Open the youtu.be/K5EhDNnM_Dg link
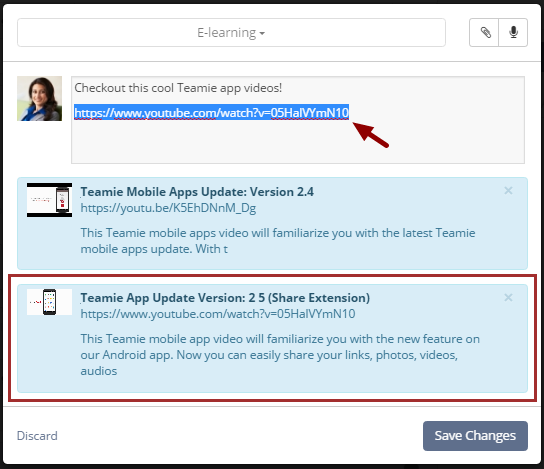The image size is (544, 469). [x=168, y=208]
